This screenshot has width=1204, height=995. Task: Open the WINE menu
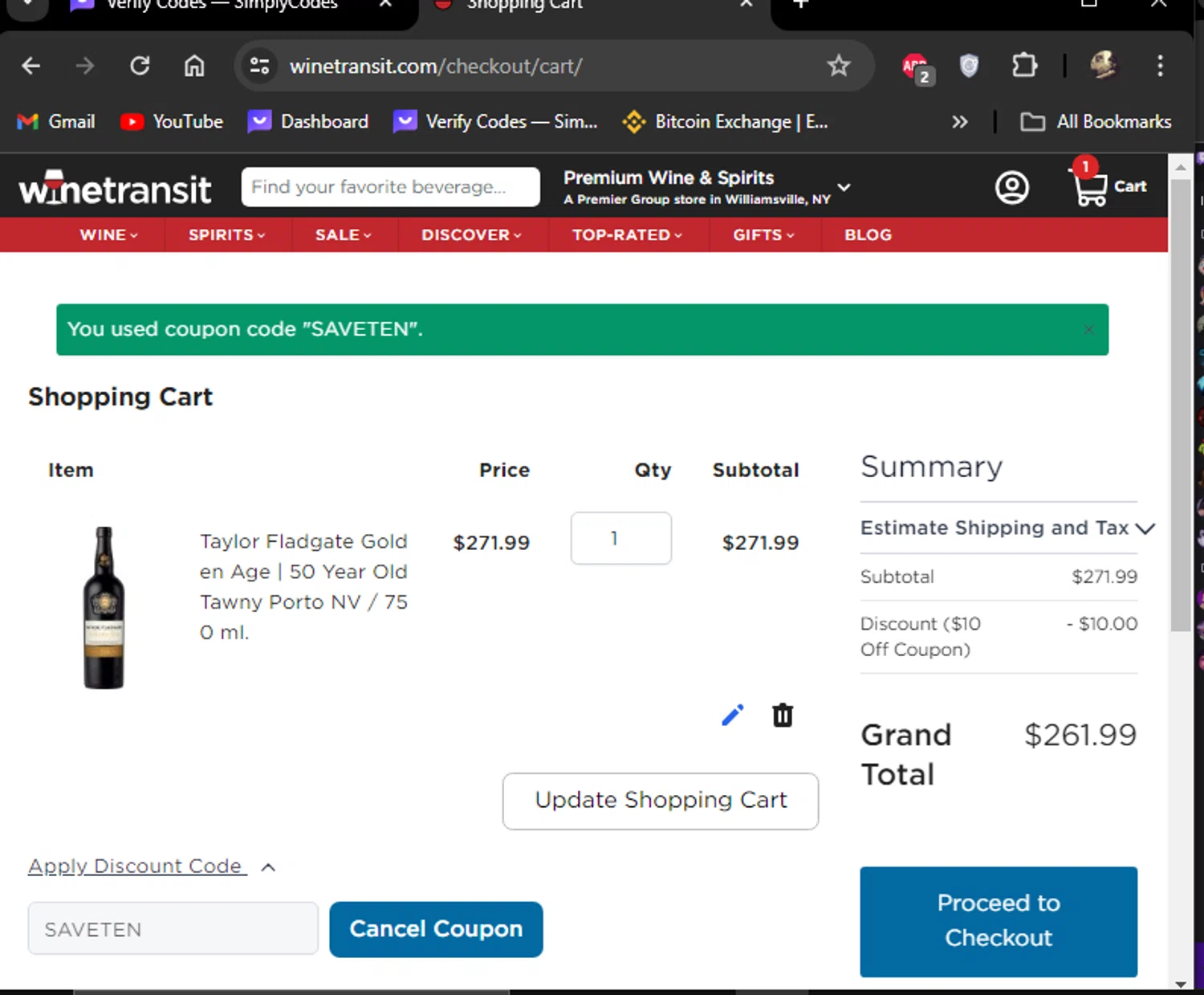(x=108, y=234)
